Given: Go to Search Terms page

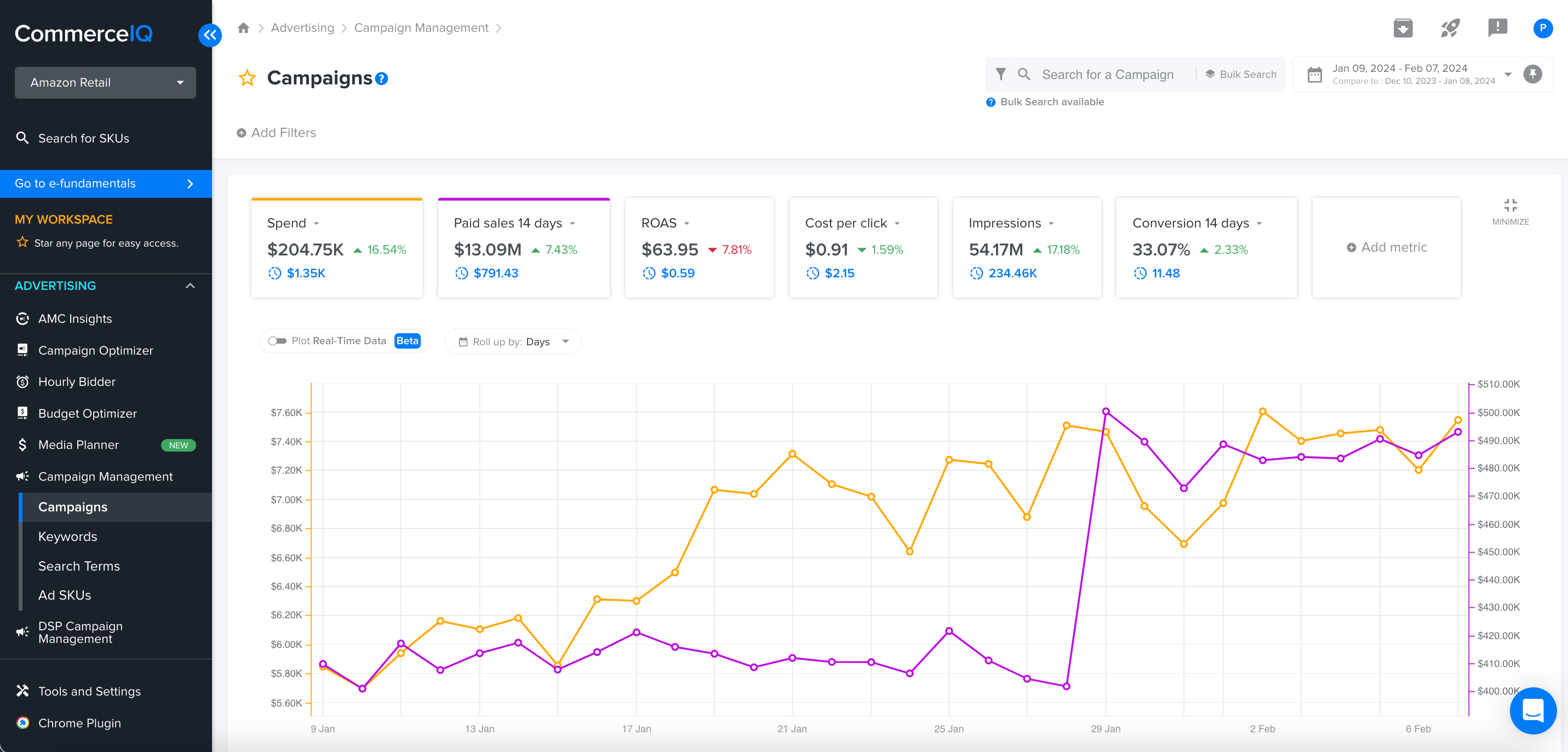Looking at the screenshot, I should click(x=79, y=566).
